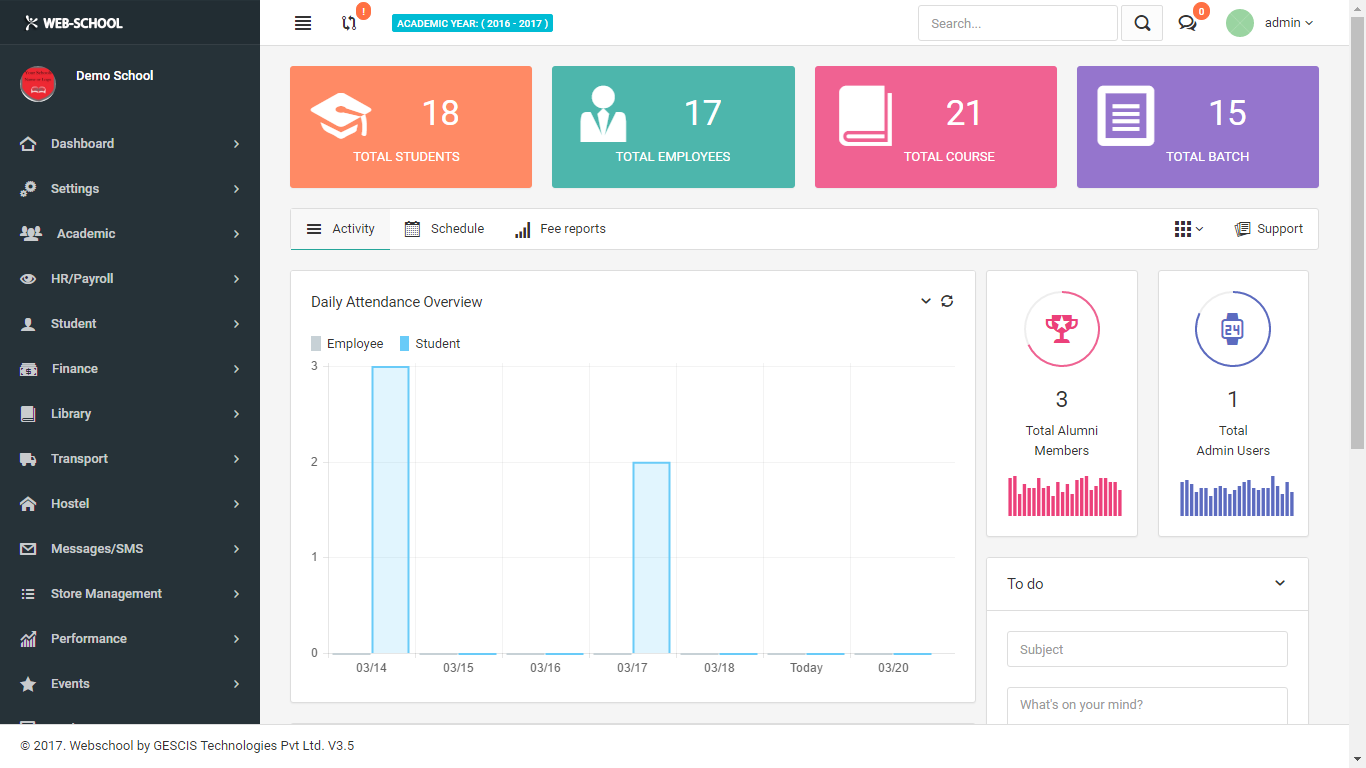Screen dimensions: 1366x768
Task: Click the graduation cap Total Students icon
Action: (341, 116)
